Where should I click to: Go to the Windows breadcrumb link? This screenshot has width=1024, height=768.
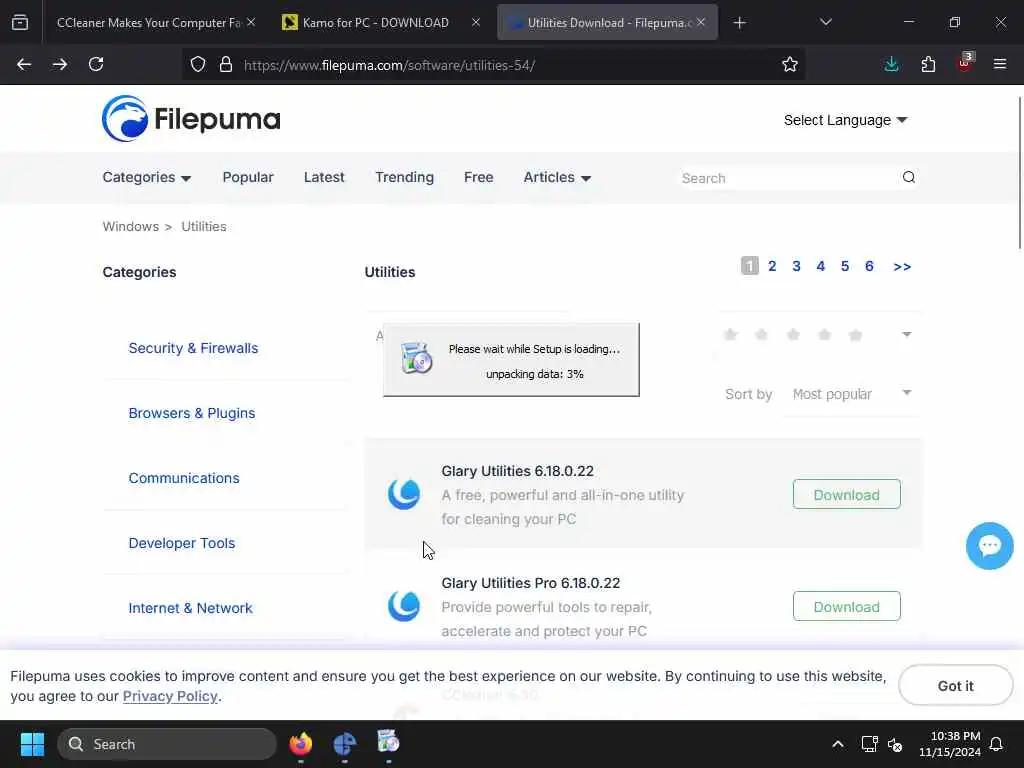(x=131, y=226)
